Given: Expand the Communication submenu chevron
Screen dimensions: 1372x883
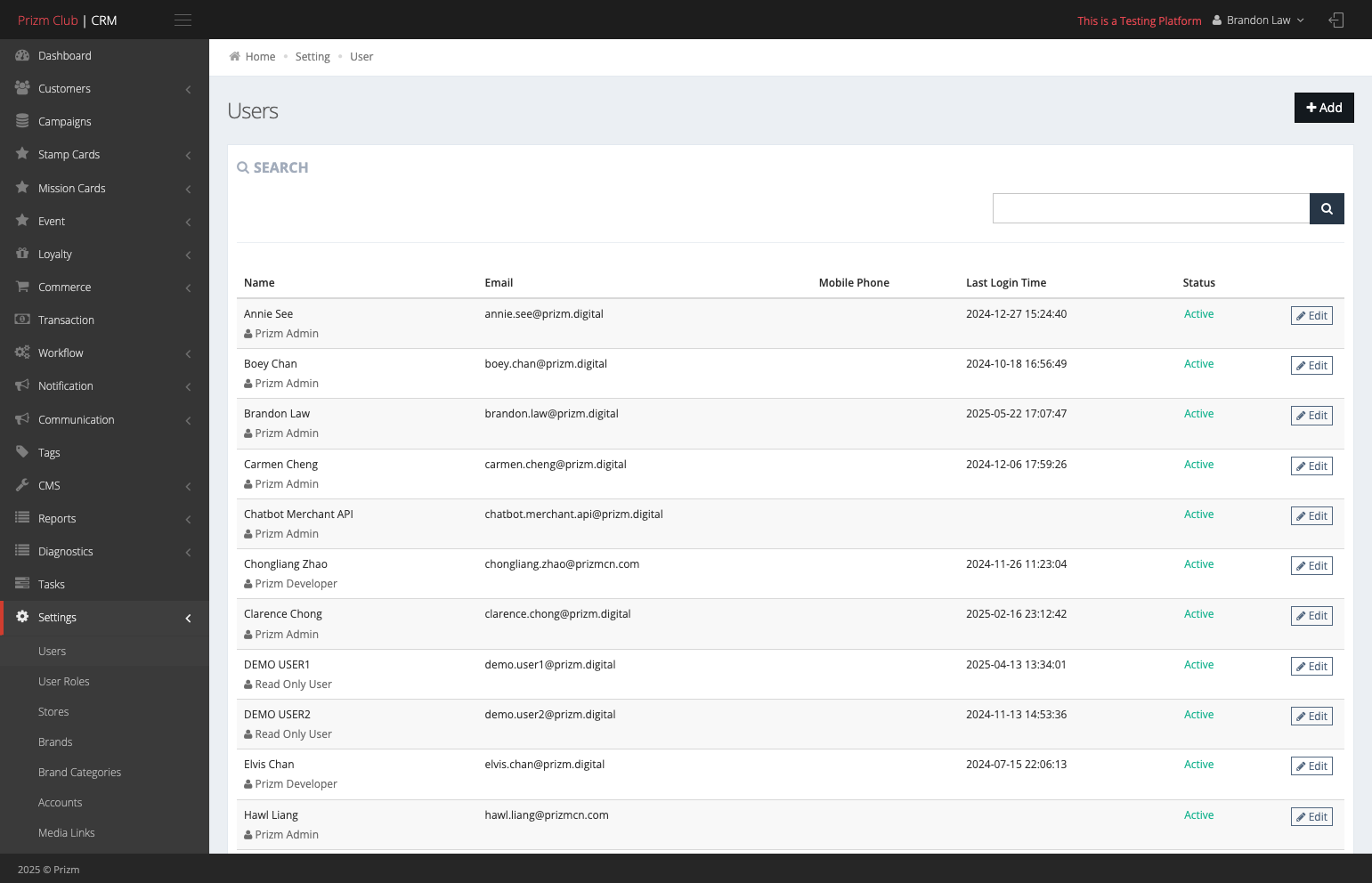Looking at the screenshot, I should 188,420.
